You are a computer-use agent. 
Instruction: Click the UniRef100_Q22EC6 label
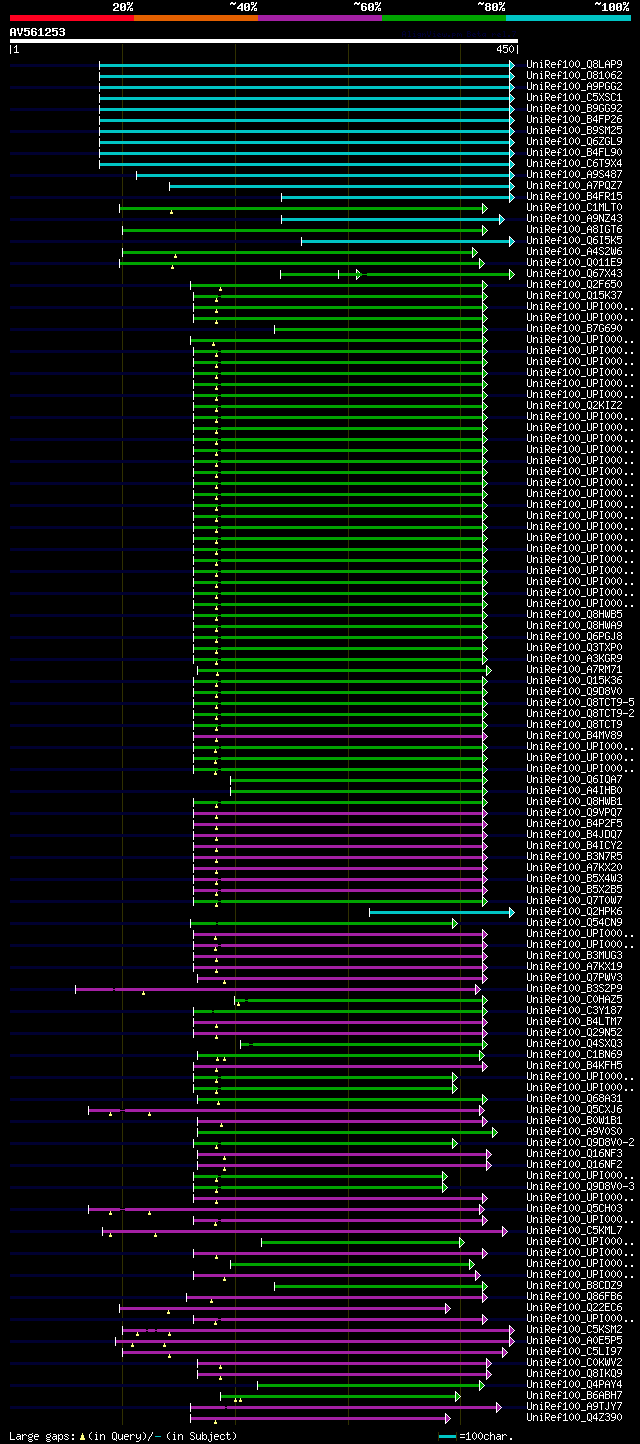tap(574, 1308)
